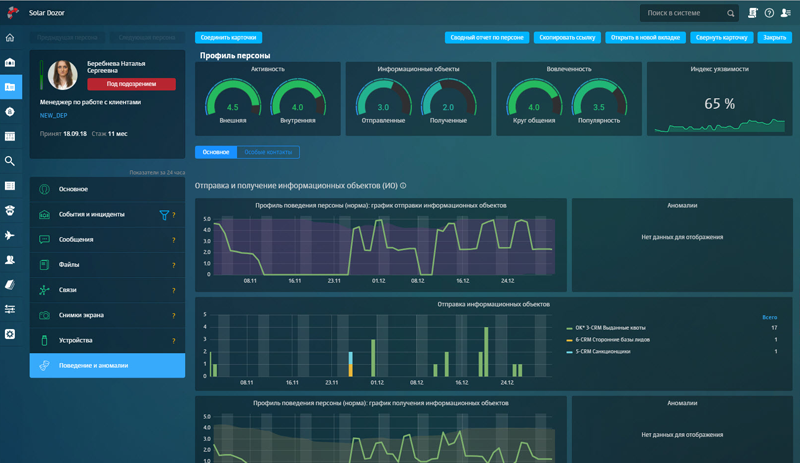This screenshot has width=800, height=463.
Task: Open the Снимки экрана section
Action: click(107, 315)
